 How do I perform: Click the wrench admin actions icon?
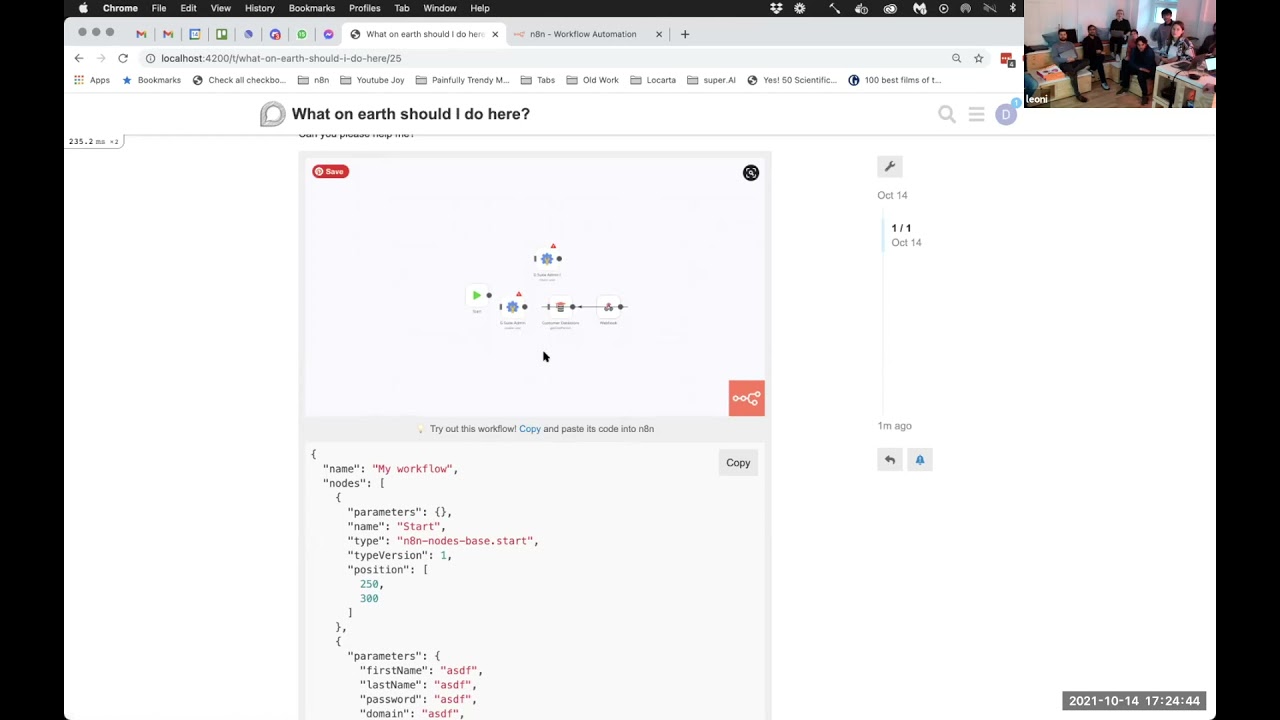pyautogui.click(x=889, y=166)
